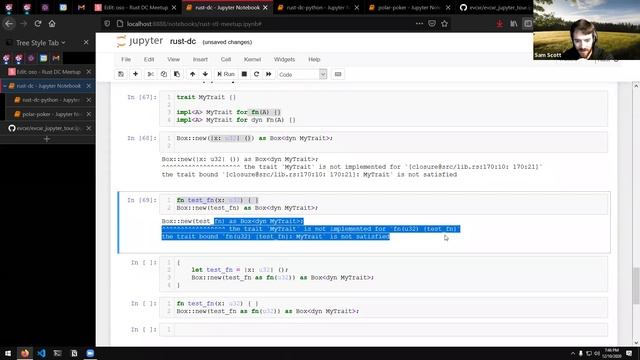Add new tab with sidebar plus button
The image size is (640, 360).
point(47,139)
